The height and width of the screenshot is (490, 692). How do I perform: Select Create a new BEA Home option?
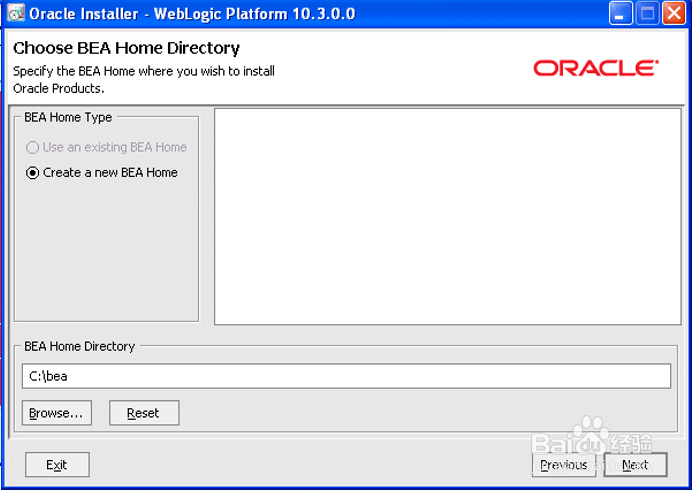(x=102, y=173)
